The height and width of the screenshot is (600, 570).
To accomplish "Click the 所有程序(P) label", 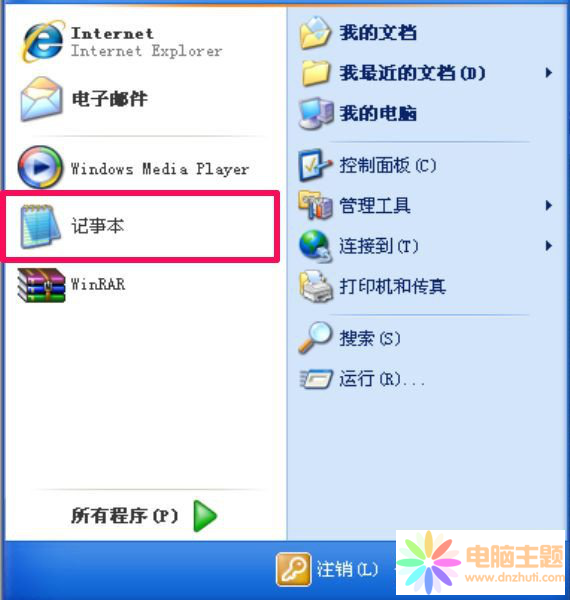I will point(125,516).
